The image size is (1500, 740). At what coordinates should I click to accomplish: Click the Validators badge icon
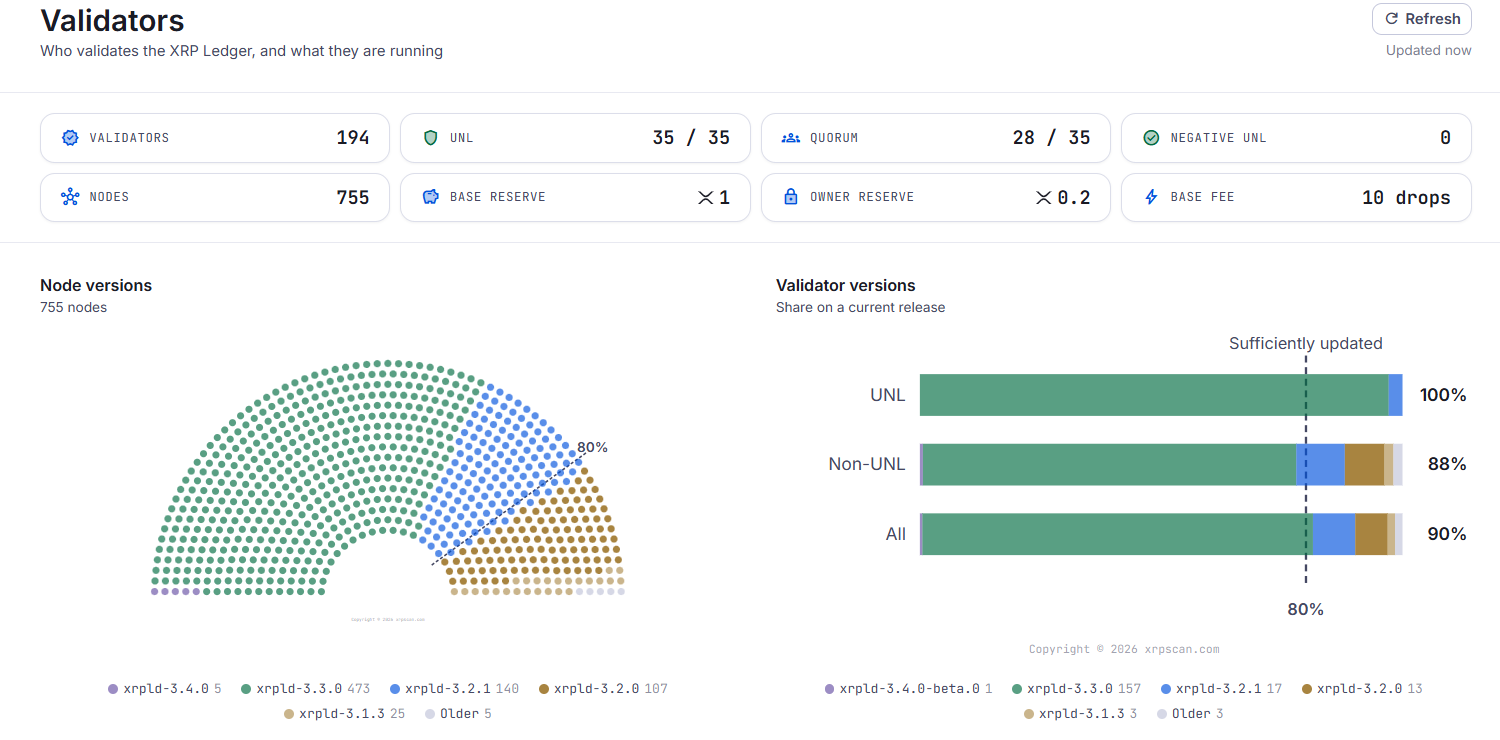(x=70, y=138)
